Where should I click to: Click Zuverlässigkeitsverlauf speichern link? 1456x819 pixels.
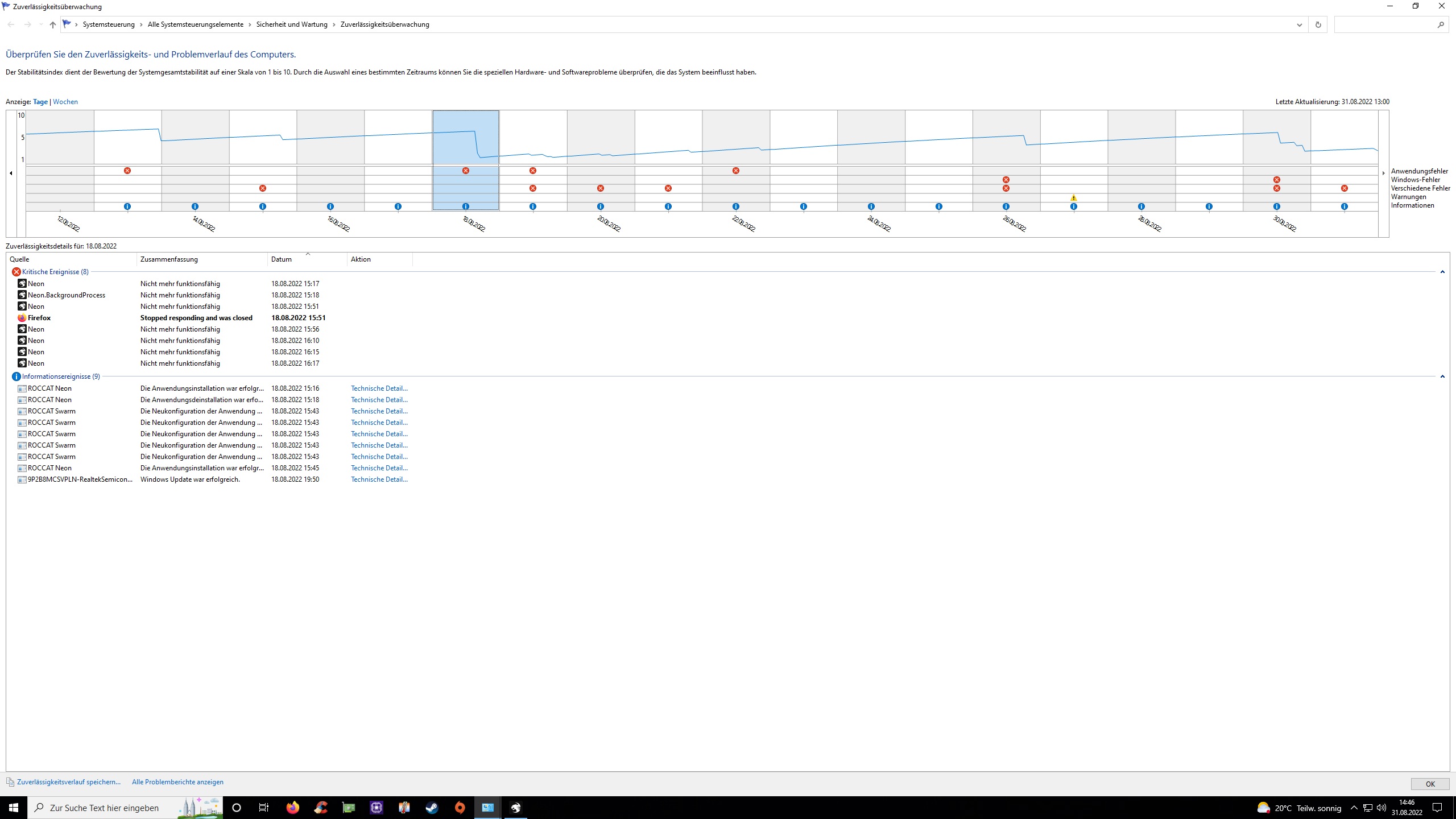[68, 782]
